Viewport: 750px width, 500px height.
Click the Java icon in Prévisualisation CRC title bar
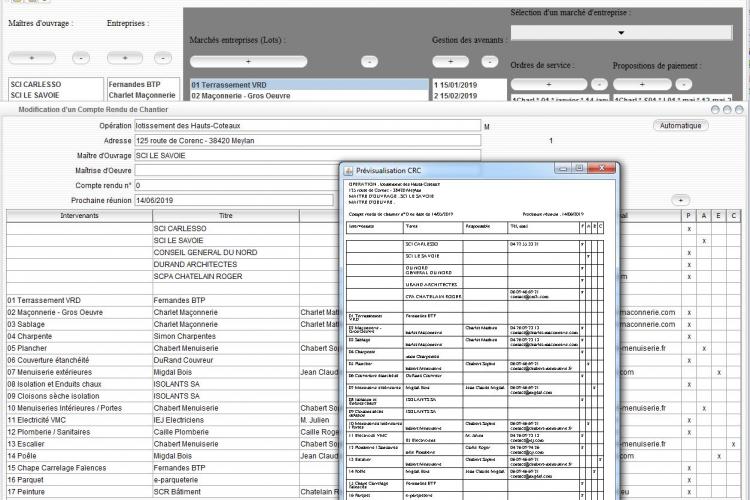348,170
